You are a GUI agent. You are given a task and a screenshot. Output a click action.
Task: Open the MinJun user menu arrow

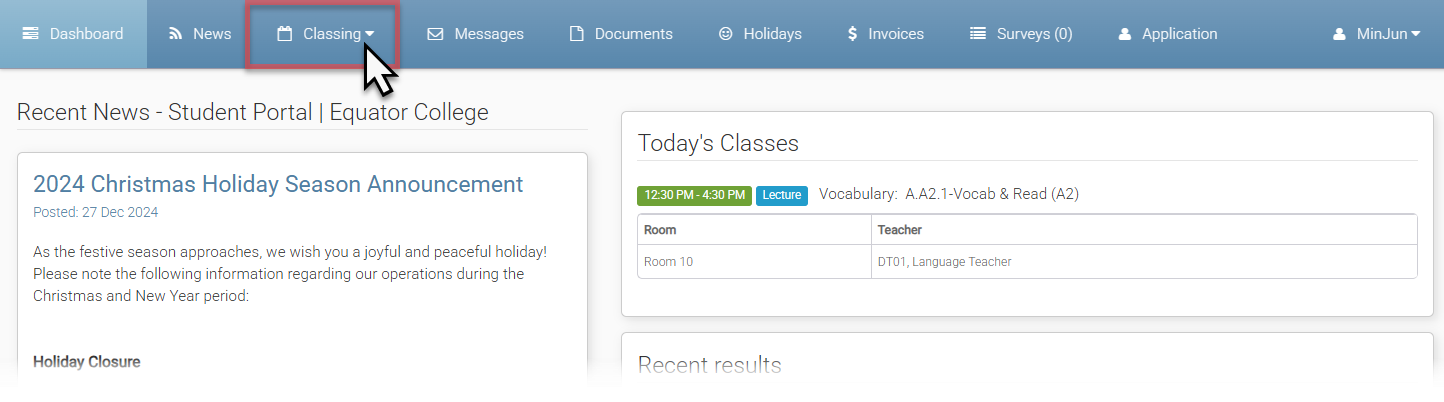1415,34
